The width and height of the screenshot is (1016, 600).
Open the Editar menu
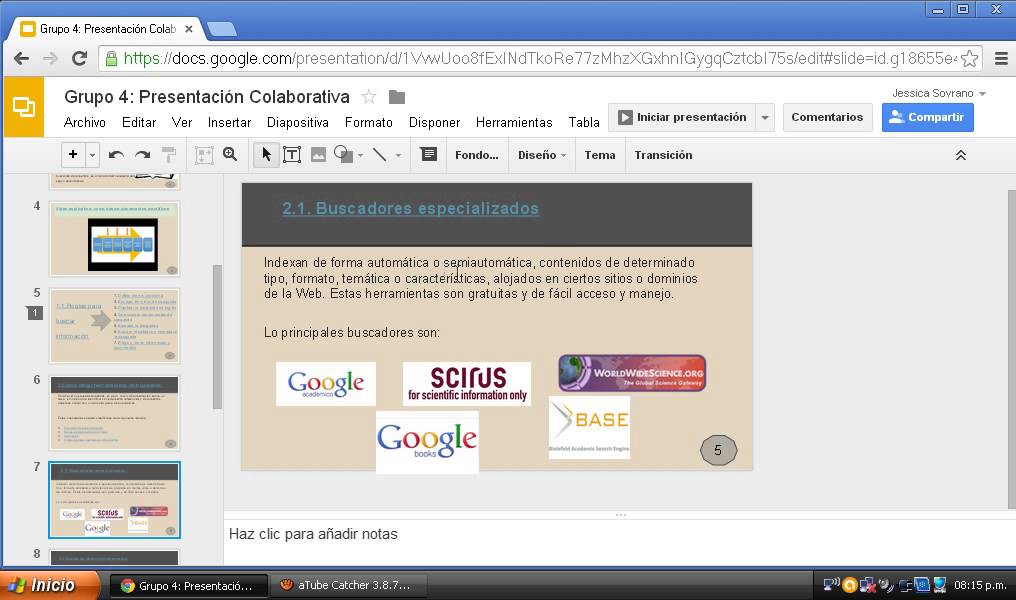[x=139, y=122]
